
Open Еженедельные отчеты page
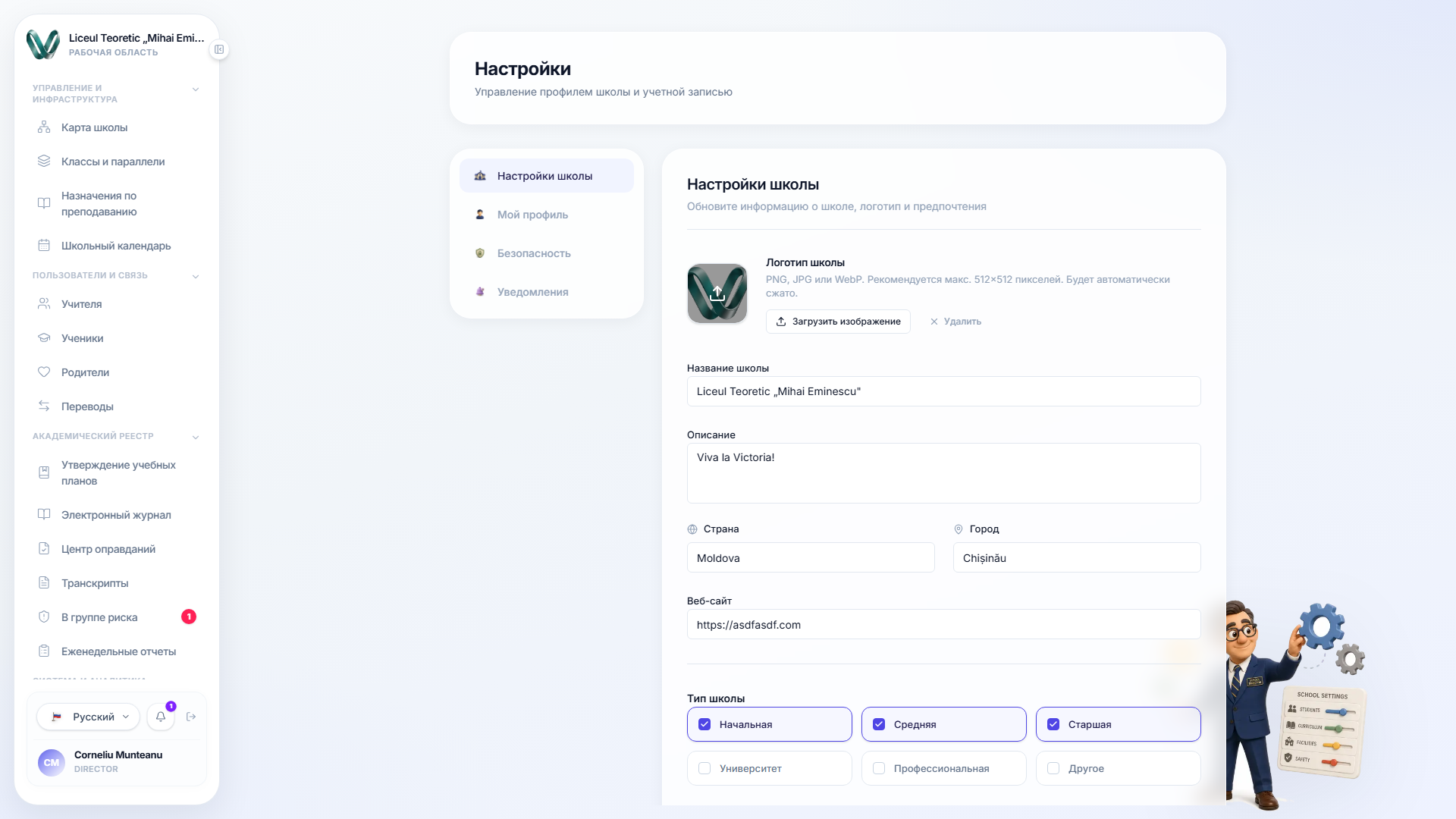(x=117, y=651)
